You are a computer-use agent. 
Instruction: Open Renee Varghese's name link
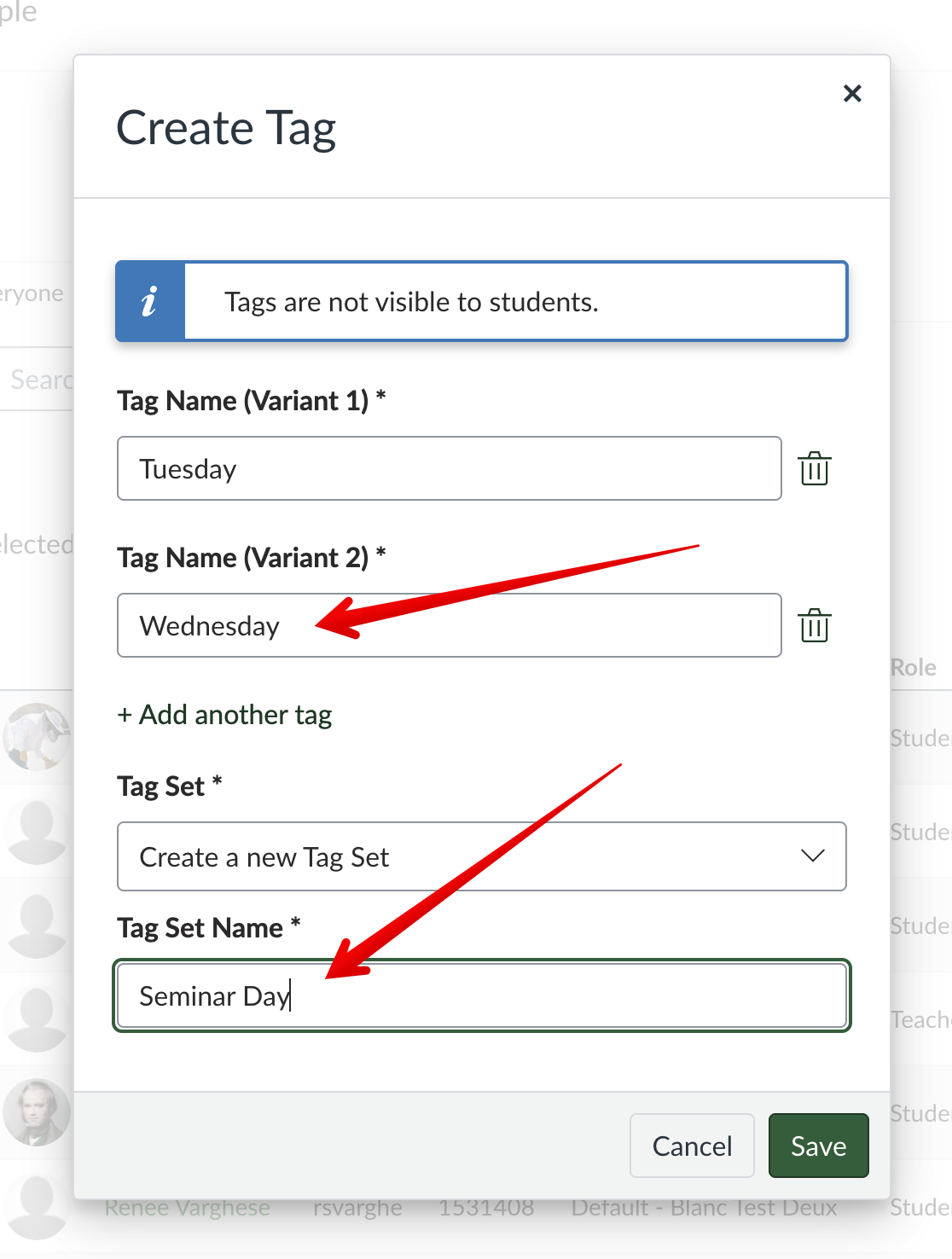click(188, 1208)
